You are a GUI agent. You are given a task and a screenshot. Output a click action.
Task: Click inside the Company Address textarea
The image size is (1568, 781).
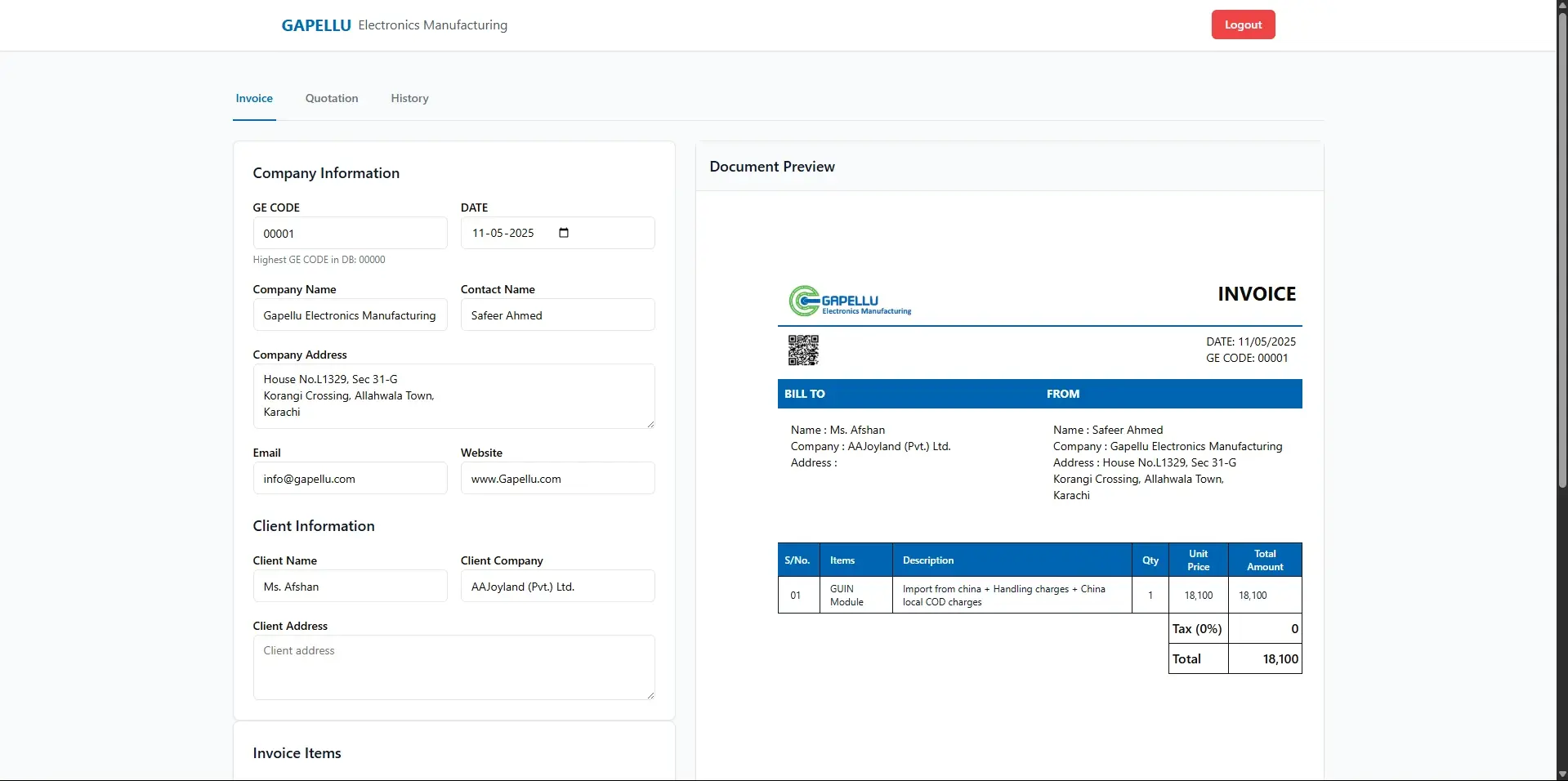tap(453, 396)
